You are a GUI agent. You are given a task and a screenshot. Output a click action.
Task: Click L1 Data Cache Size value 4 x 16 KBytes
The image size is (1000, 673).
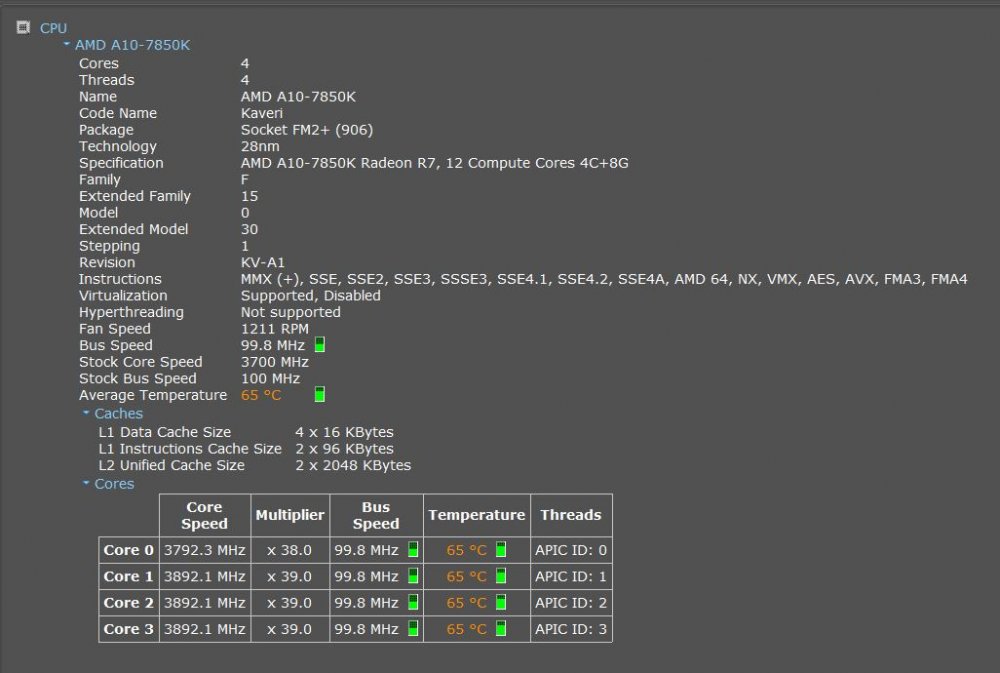click(344, 432)
